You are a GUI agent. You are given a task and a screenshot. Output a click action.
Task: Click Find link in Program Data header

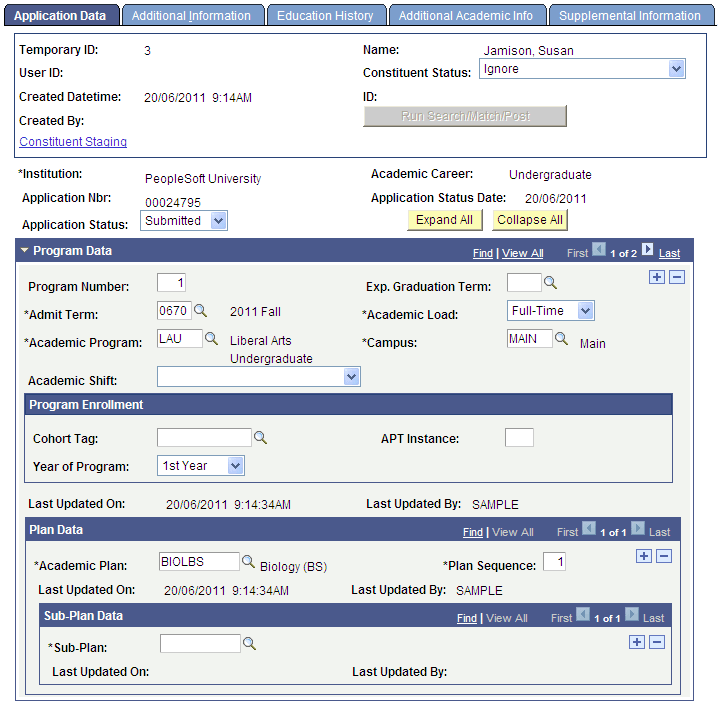(x=483, y=253)
